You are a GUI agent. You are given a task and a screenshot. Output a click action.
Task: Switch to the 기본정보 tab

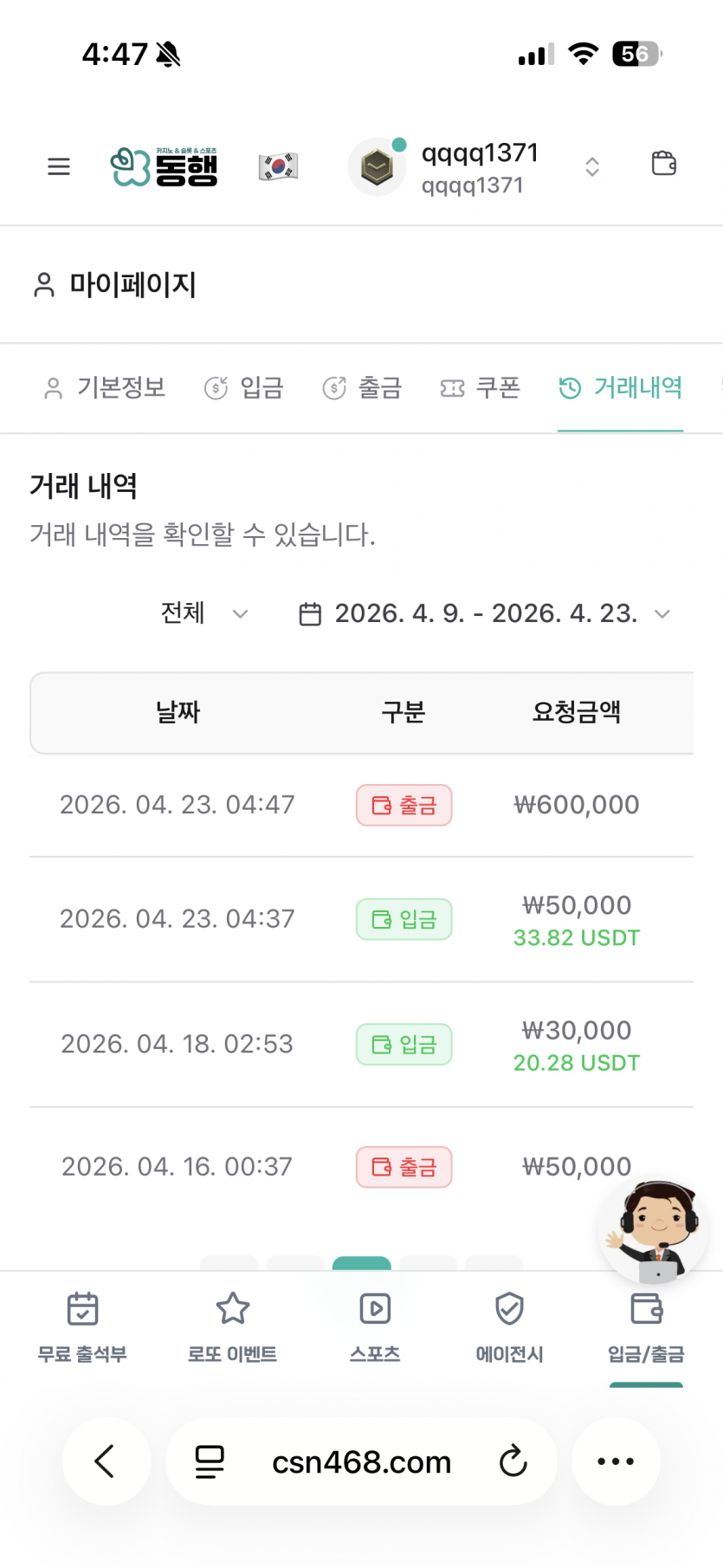tap(105, 388)
